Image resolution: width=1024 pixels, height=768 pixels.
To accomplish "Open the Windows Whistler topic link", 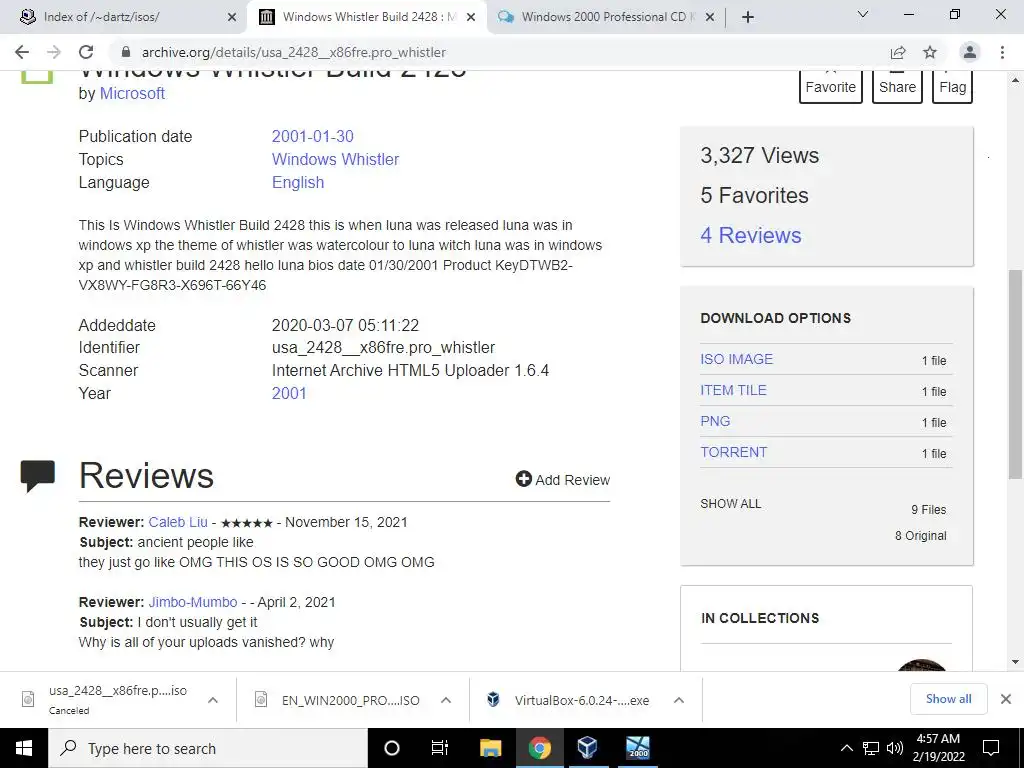I will tap(335, 159).
